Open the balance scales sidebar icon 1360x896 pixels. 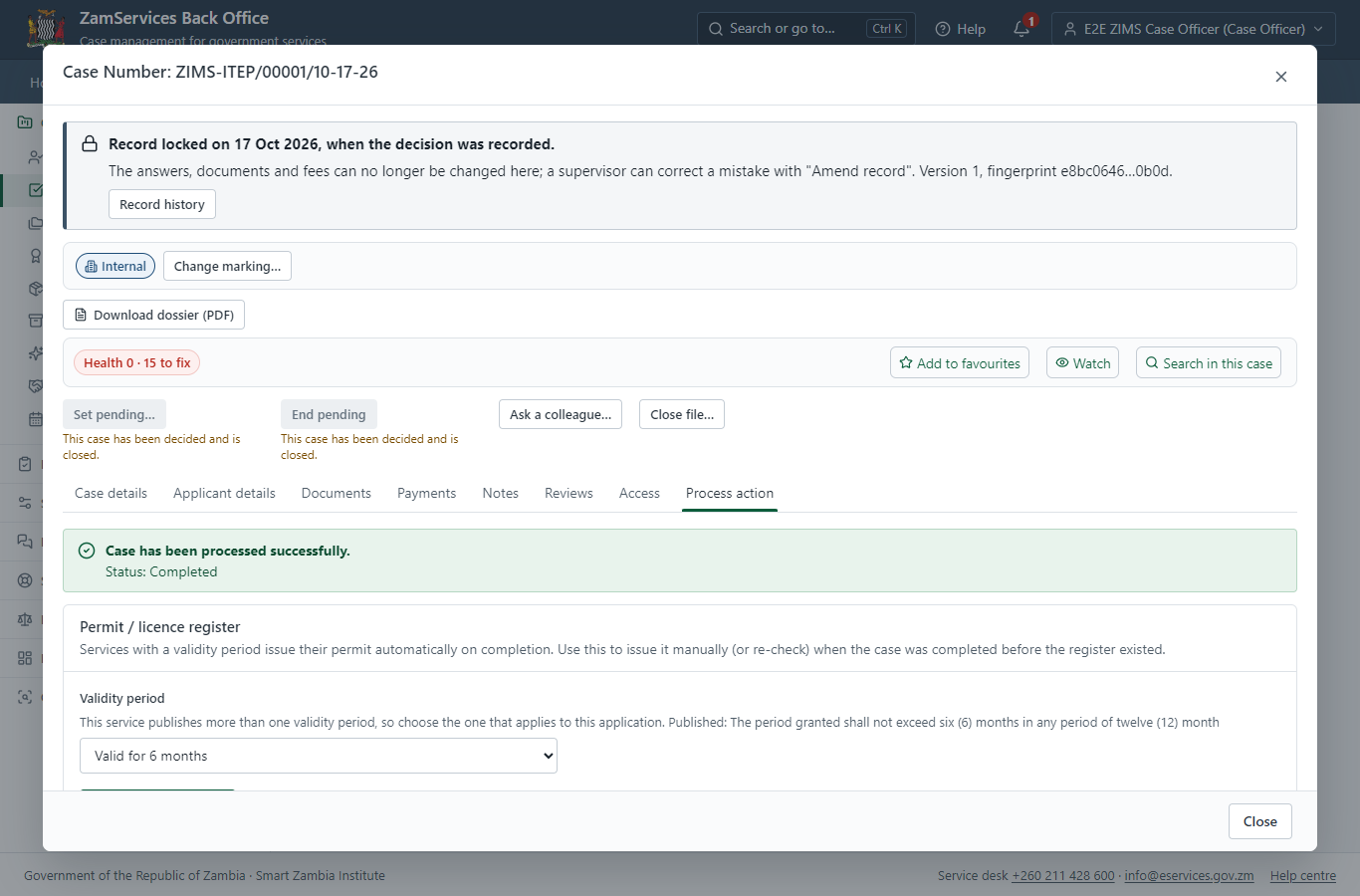(x=25, y=619)
